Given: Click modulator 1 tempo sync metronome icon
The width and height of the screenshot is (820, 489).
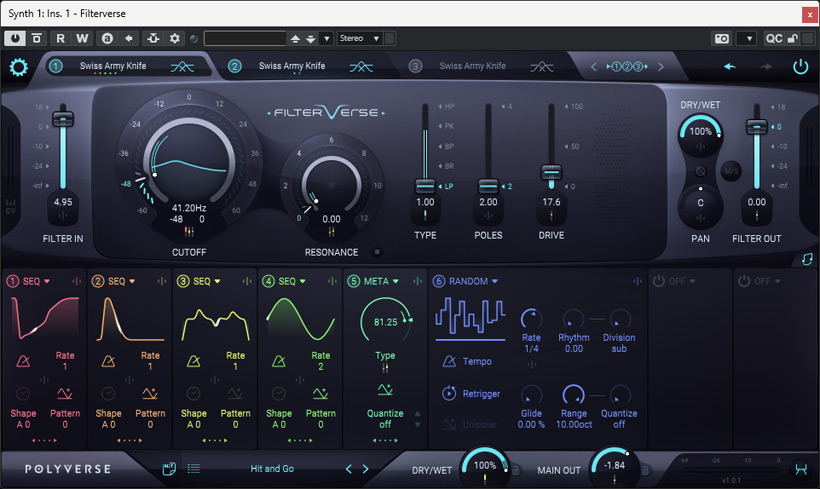Looking at the screenshot, I should click(x=23, y=361).
